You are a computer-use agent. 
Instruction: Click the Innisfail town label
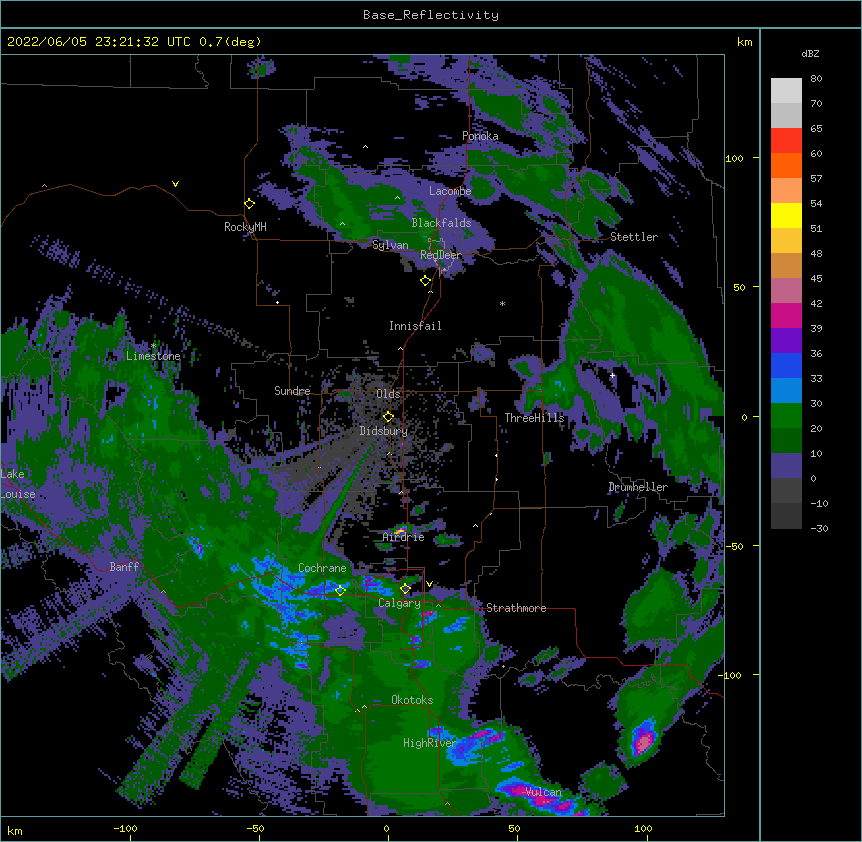pyautogui.click(x=415, y=326)
